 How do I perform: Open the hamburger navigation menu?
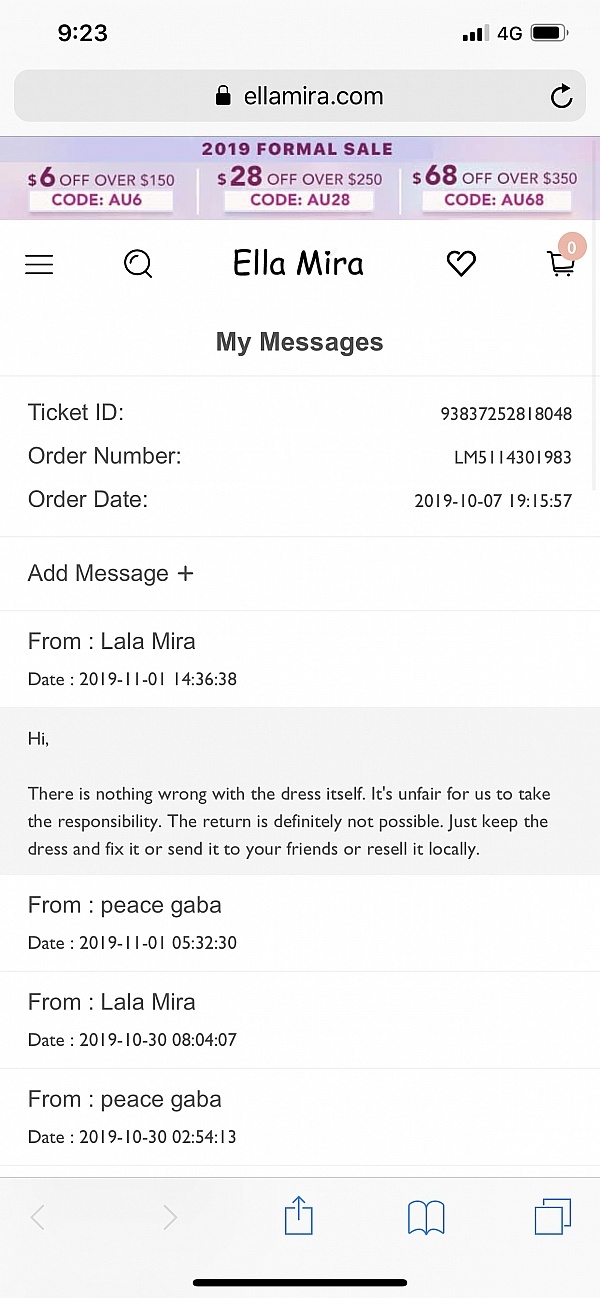[x=39, y=264]
